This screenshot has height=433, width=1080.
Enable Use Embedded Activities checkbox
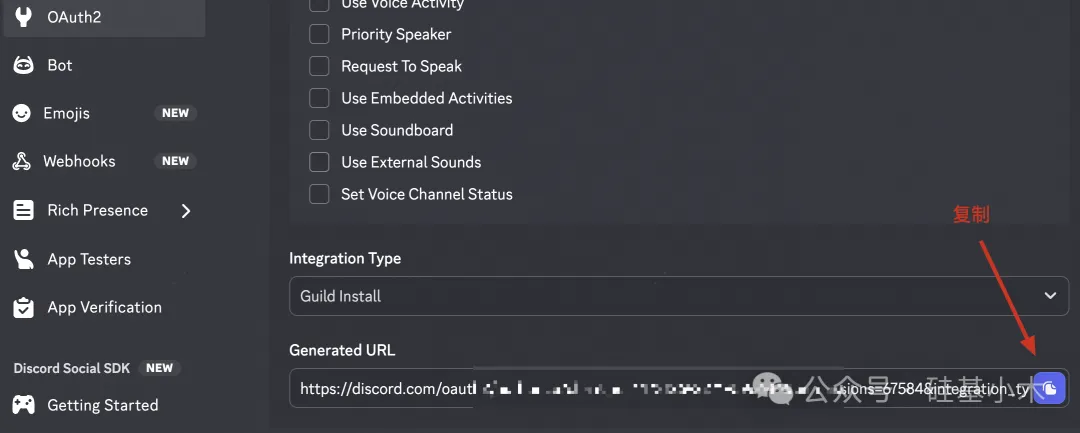(319, 98)
